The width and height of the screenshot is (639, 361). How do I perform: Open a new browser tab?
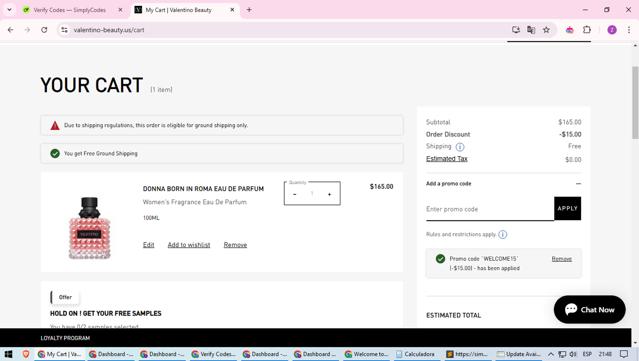click(249, 10)
